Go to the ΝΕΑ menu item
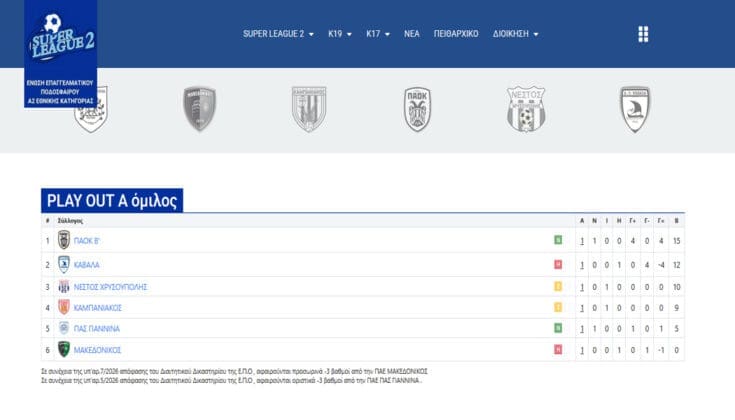The image size is (735, 420). [x=411, y=34]
